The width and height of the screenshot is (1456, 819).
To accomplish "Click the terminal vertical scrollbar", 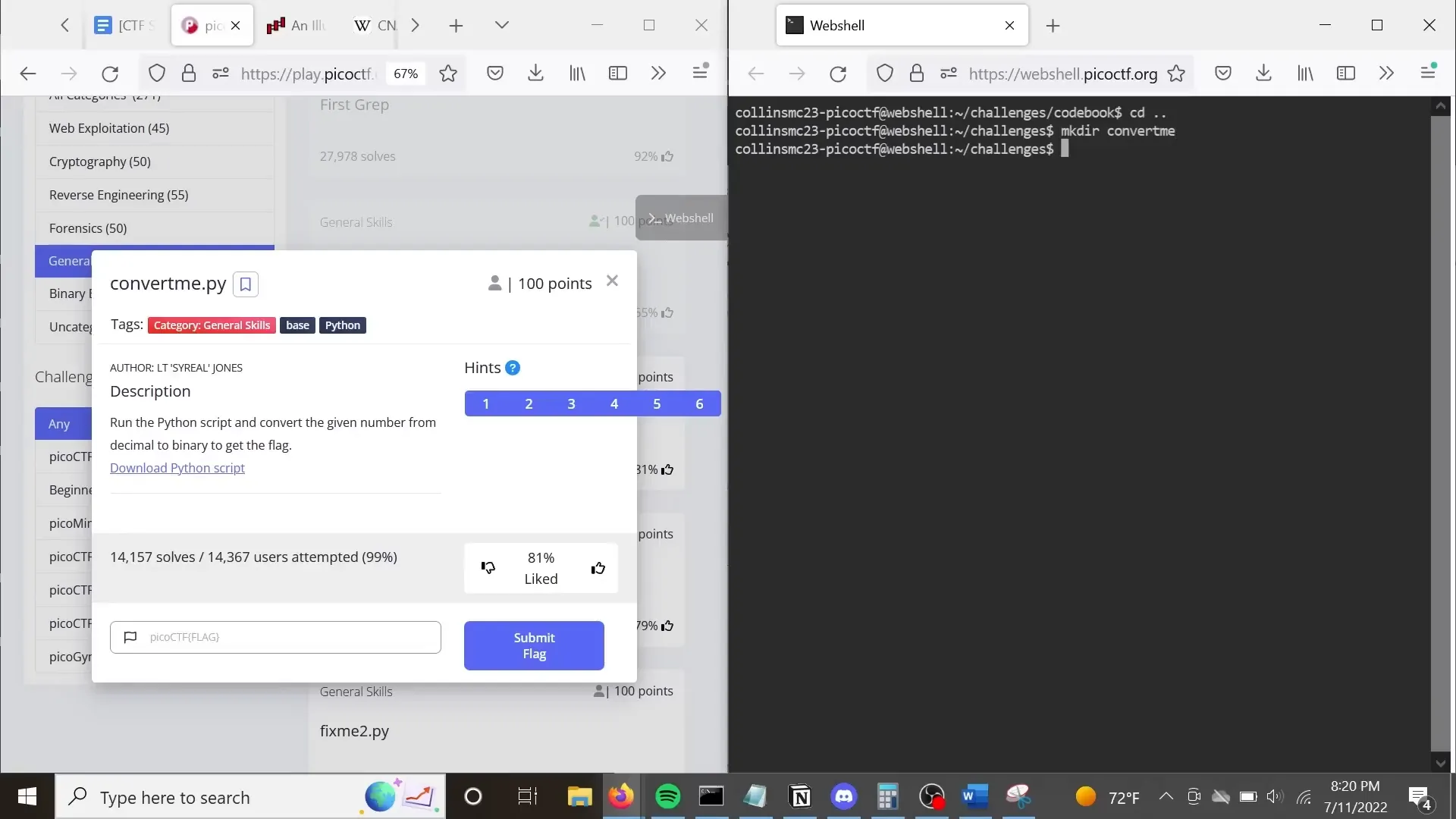I will (x=1439, y=432).
